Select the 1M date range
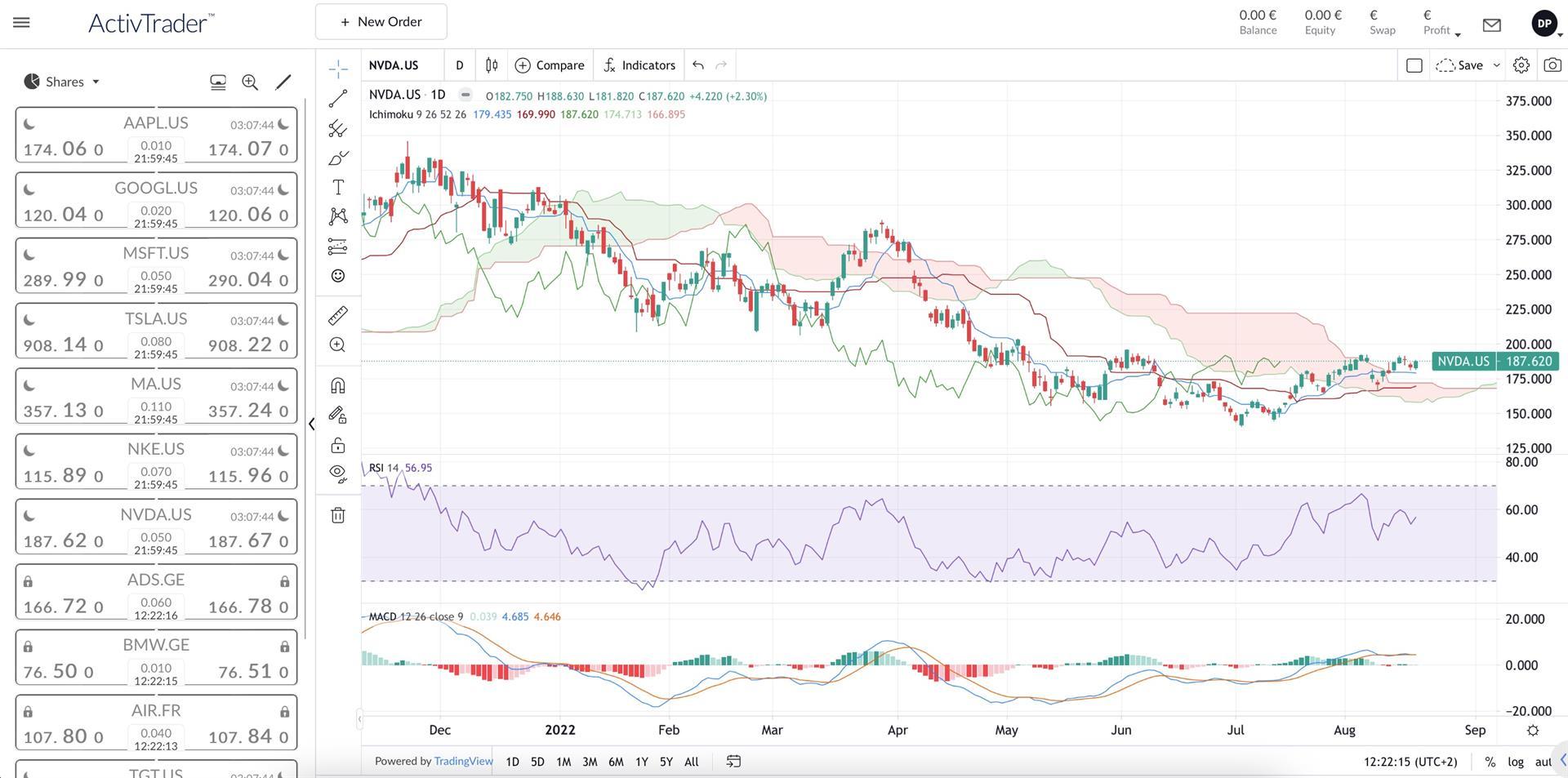1568x778 pixels. pyautogui.click(x=563, y=762)
